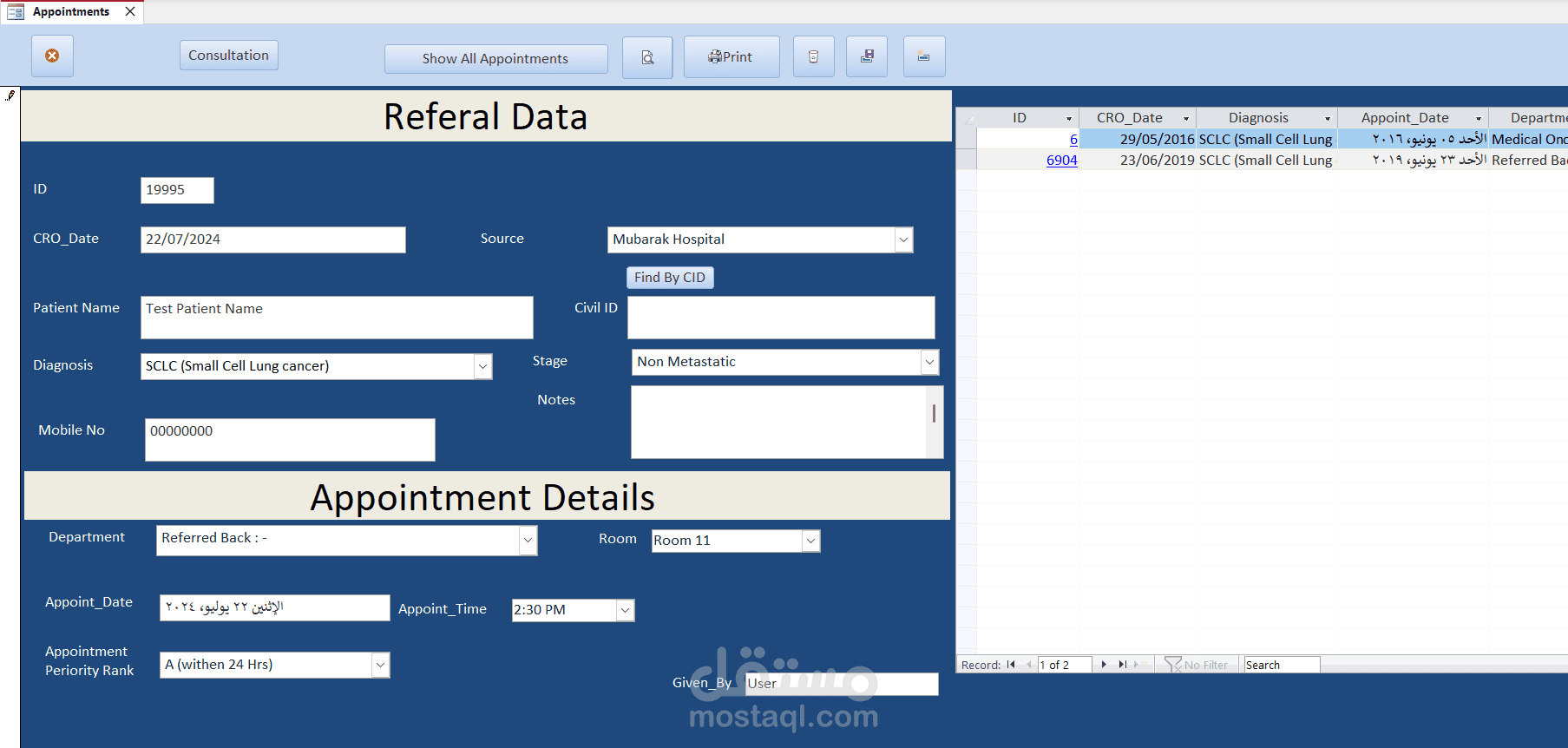The width and height of the screenshot is (1568, 748).
Task: Click the Patient Name text field
Action: (337, 318)
